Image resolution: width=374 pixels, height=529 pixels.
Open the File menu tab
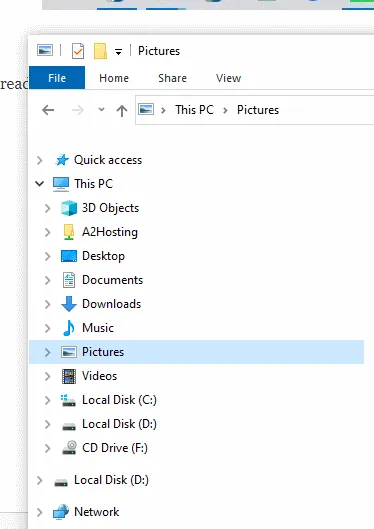[x=57, y=78]
